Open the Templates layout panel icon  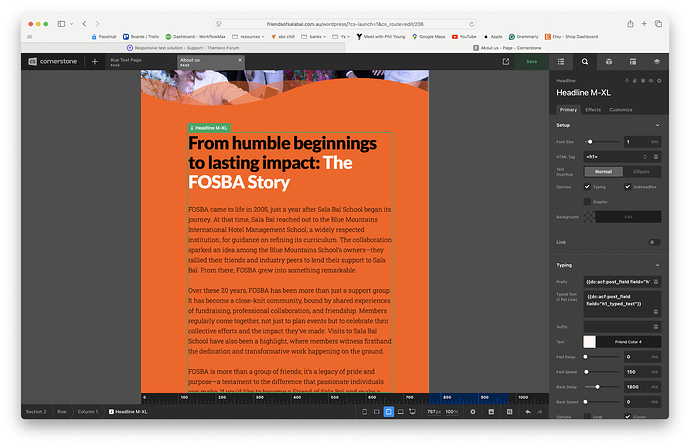pos(633,62)
